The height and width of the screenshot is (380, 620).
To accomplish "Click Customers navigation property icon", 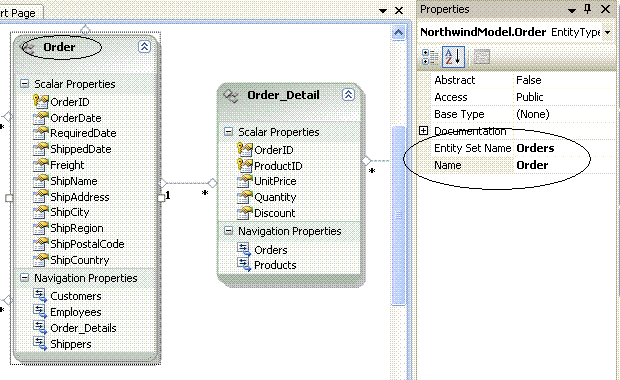I will pos(40,295).
